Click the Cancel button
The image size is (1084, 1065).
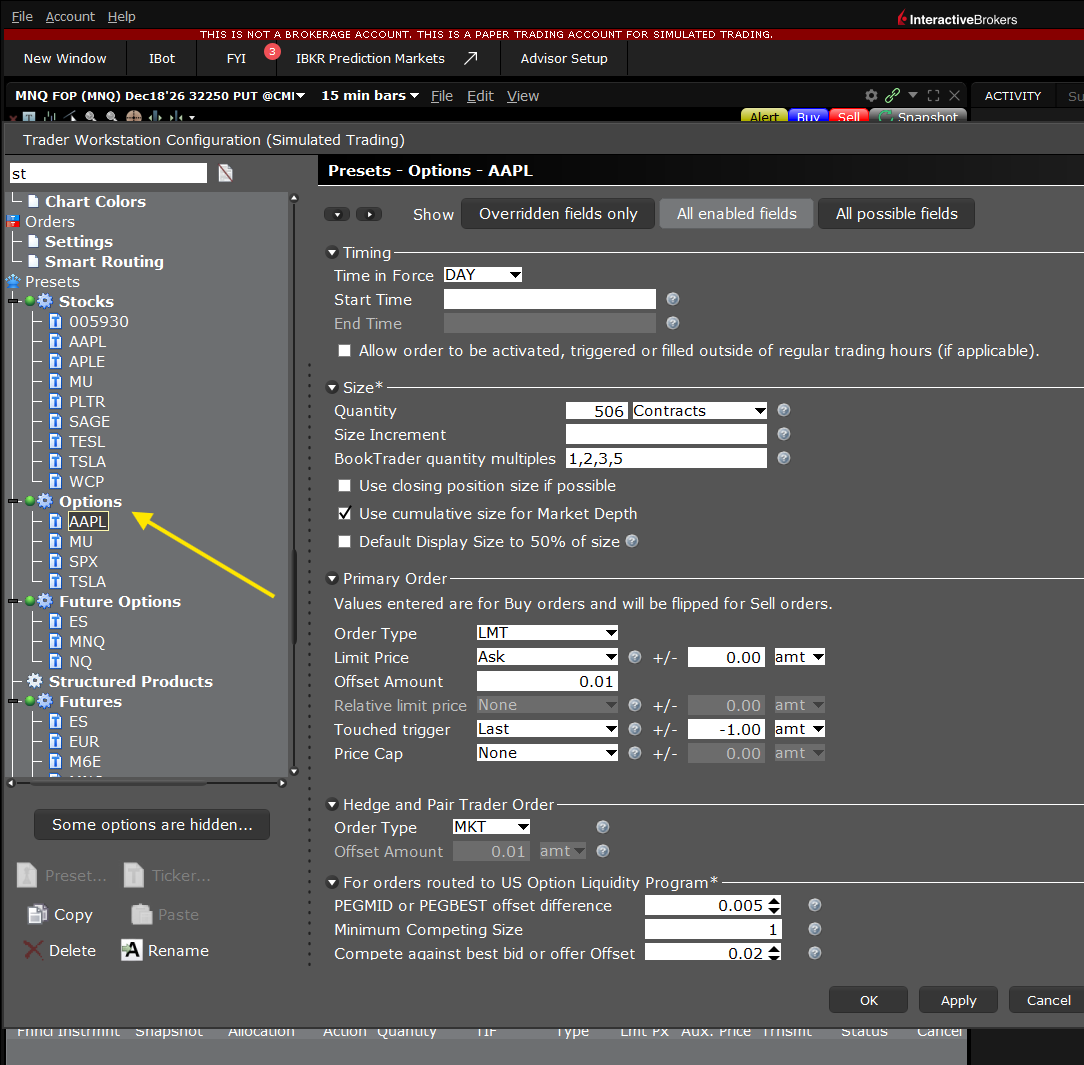(x=1048, y=1000)
